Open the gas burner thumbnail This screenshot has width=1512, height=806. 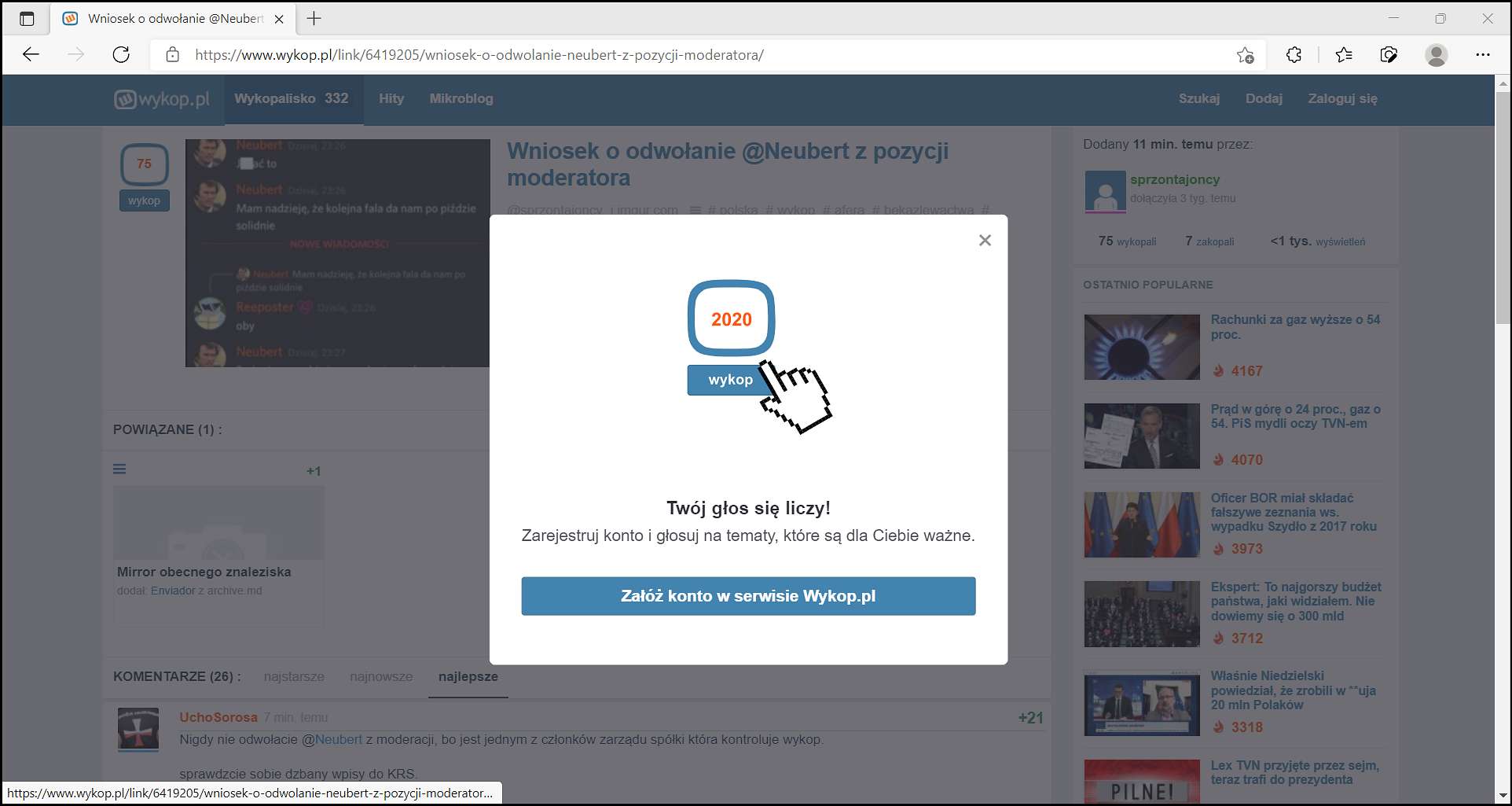tap(1142, 347)
